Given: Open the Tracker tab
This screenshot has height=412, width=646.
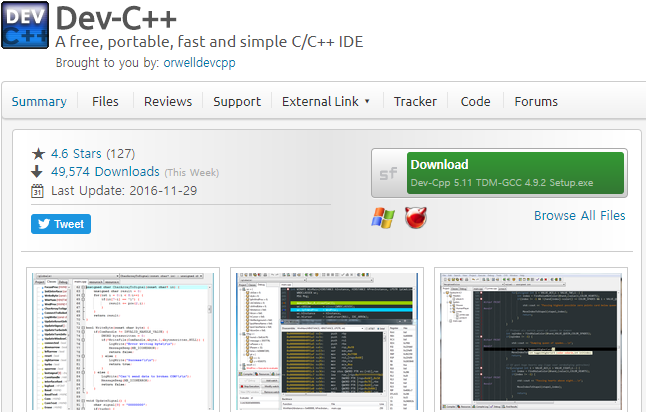Looking at the screenshot, I should (415, 101).
